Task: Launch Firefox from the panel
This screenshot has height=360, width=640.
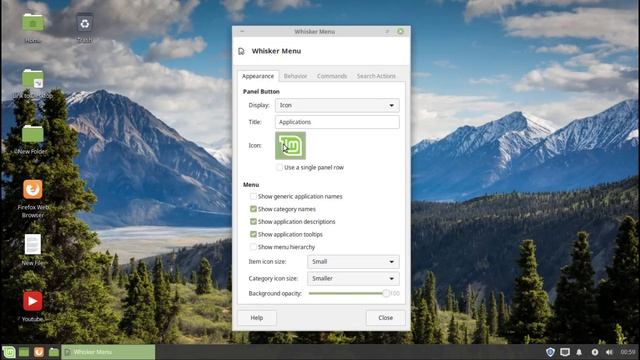Action: [x=39, y=352]
